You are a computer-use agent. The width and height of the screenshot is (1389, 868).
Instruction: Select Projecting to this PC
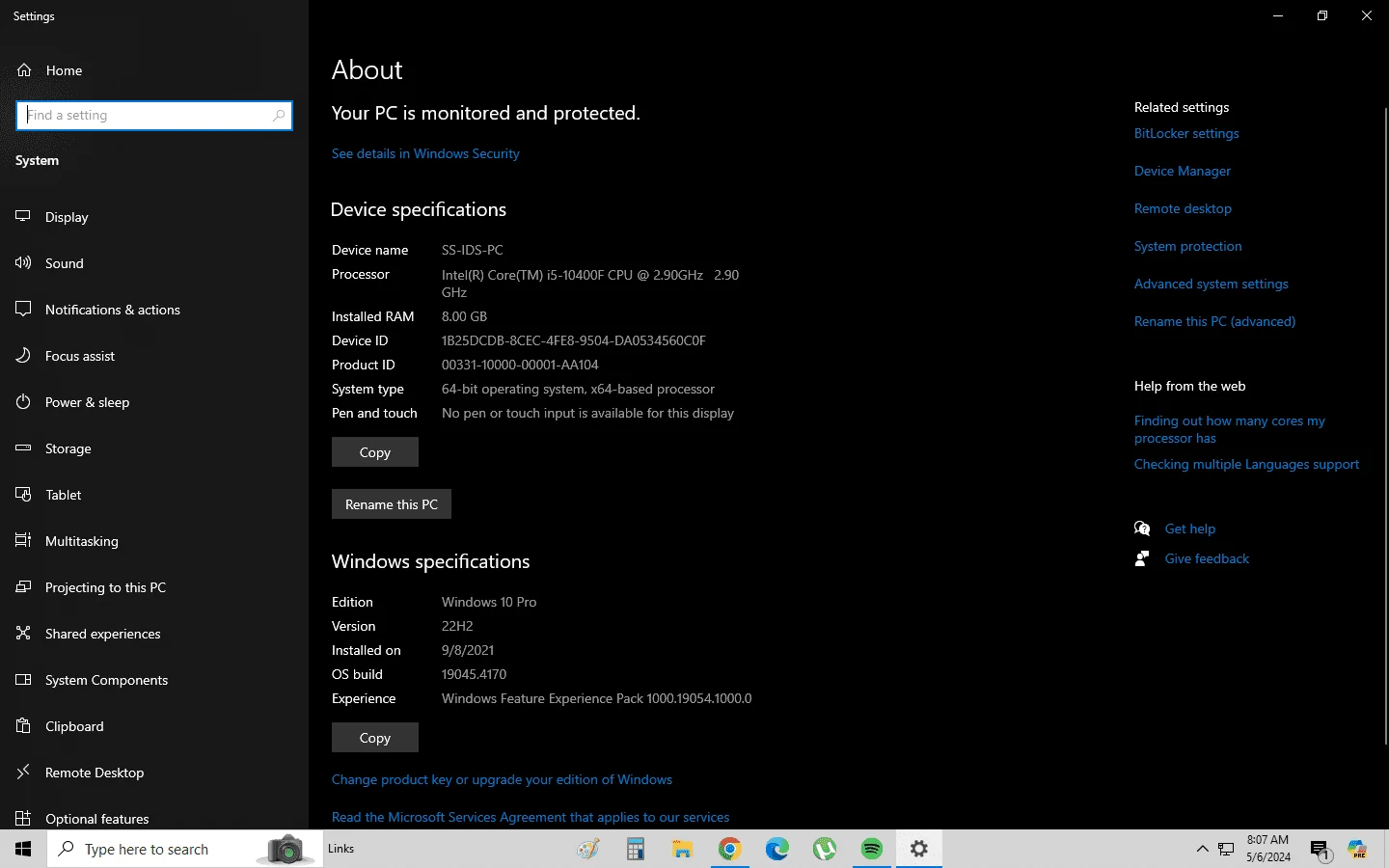click(x=154, y=587)
